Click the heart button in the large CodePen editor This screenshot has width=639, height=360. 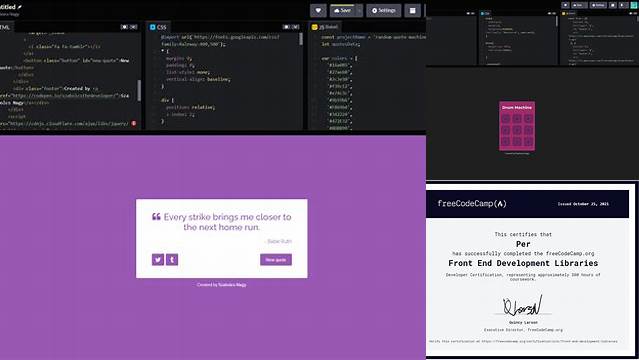tap(318, 11)
